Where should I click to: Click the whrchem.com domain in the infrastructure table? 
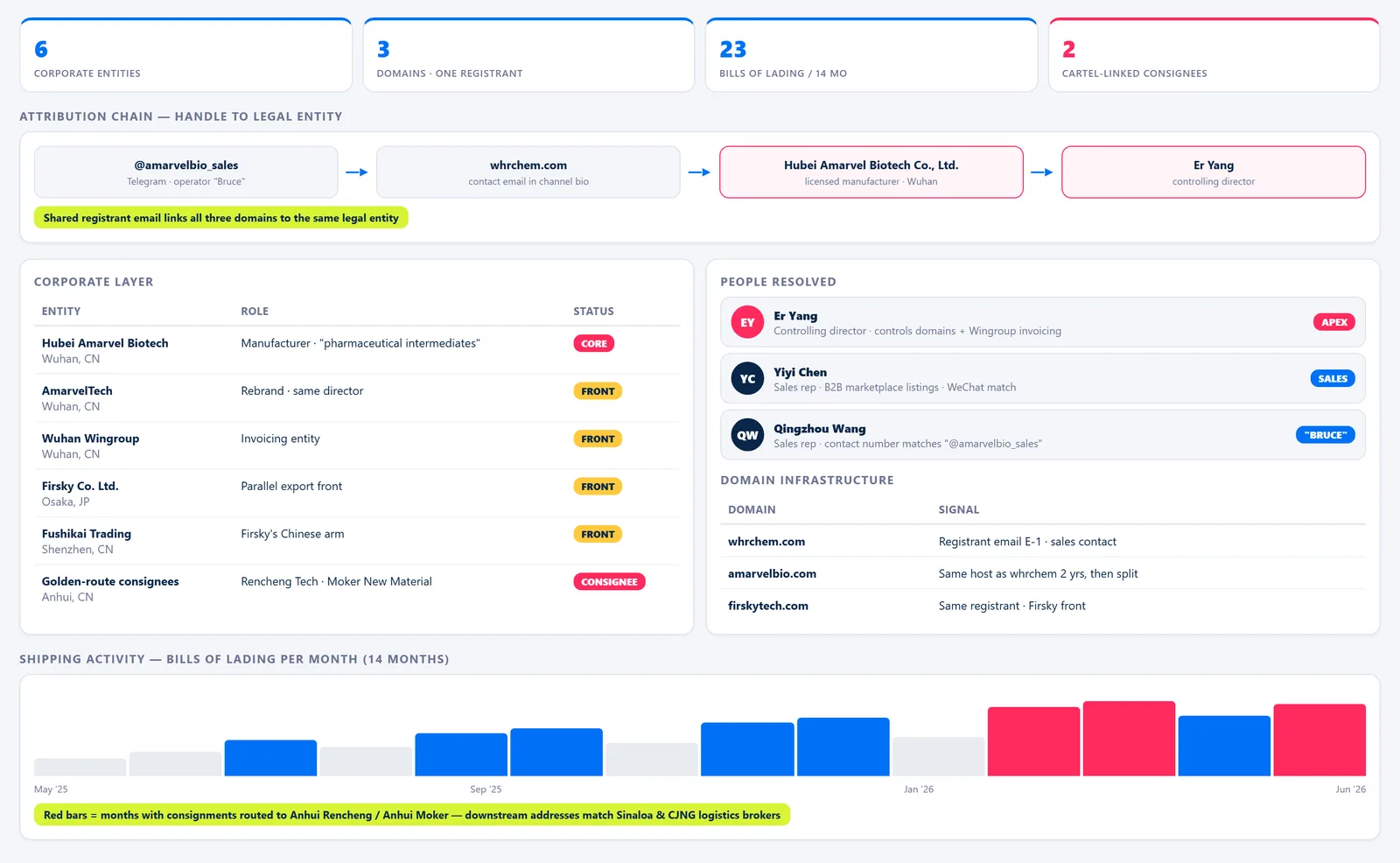(x=766, y=542)
